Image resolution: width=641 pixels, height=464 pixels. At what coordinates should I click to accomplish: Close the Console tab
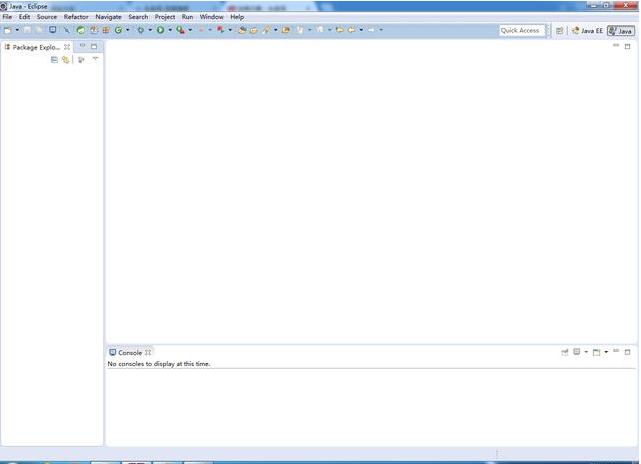click(148, 353)
